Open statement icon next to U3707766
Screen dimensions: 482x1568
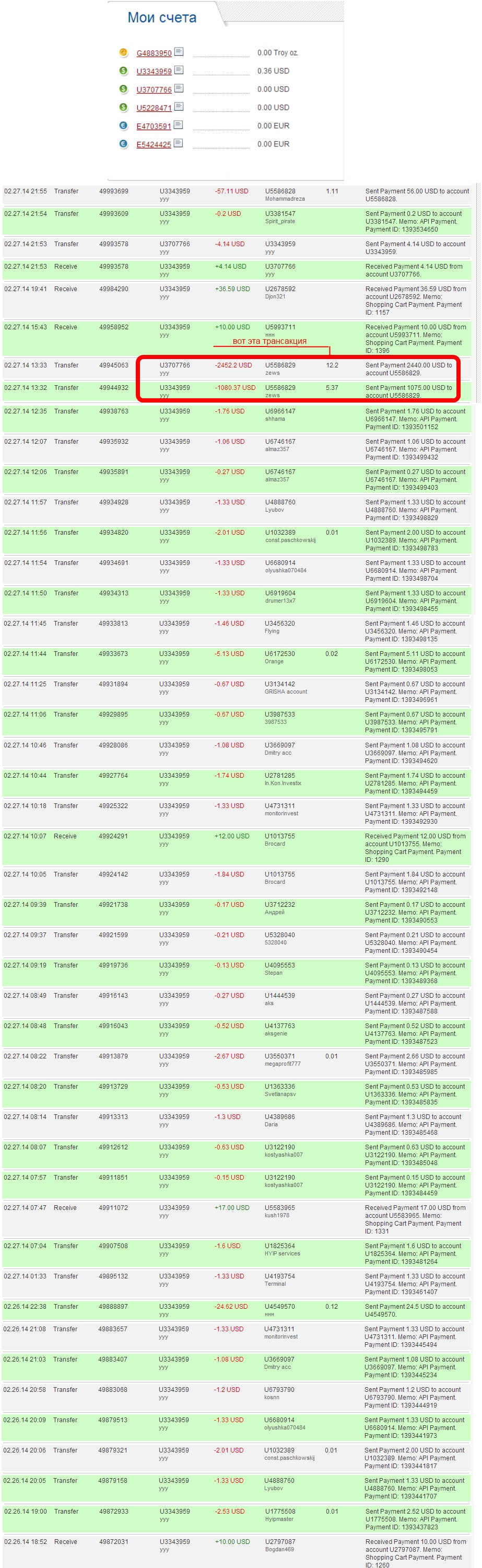[x=179, y=88]
